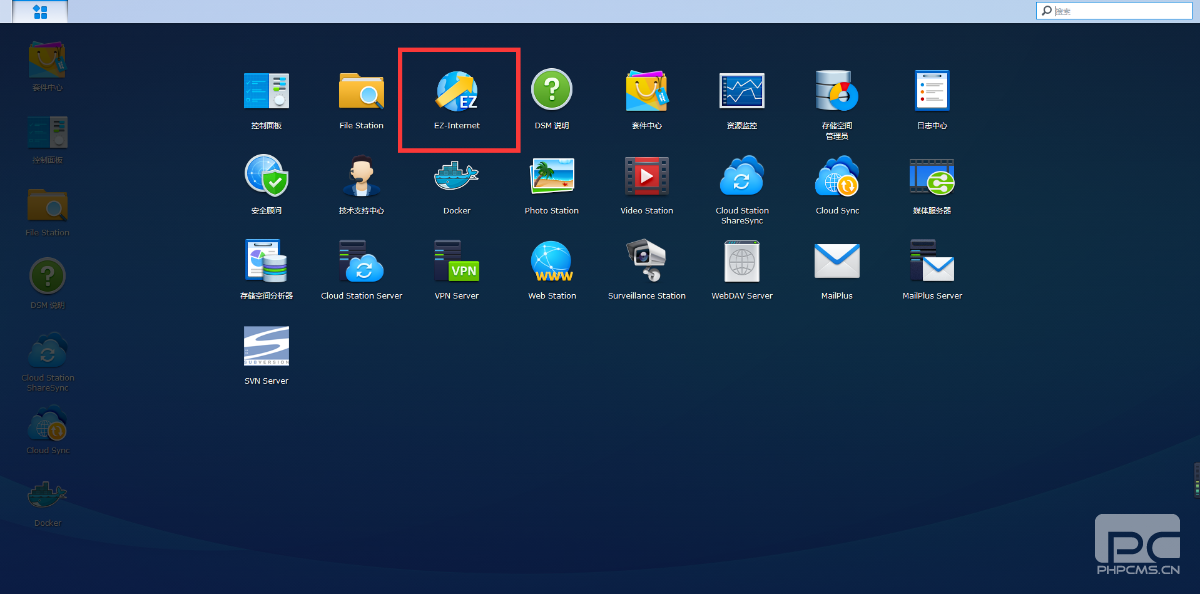Open the EZ-Internet wizard icon

click(457, 91)
